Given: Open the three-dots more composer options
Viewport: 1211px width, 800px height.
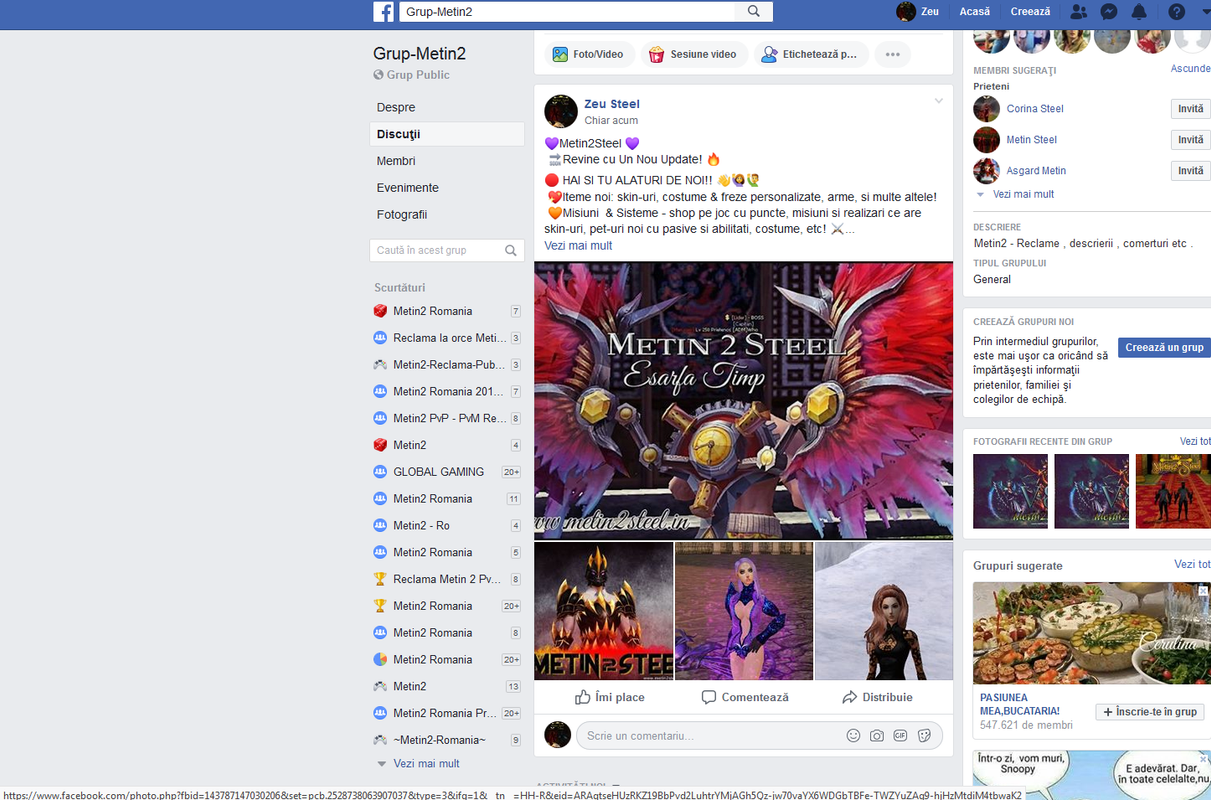Looking at the screenshot, I should [892, 55].
